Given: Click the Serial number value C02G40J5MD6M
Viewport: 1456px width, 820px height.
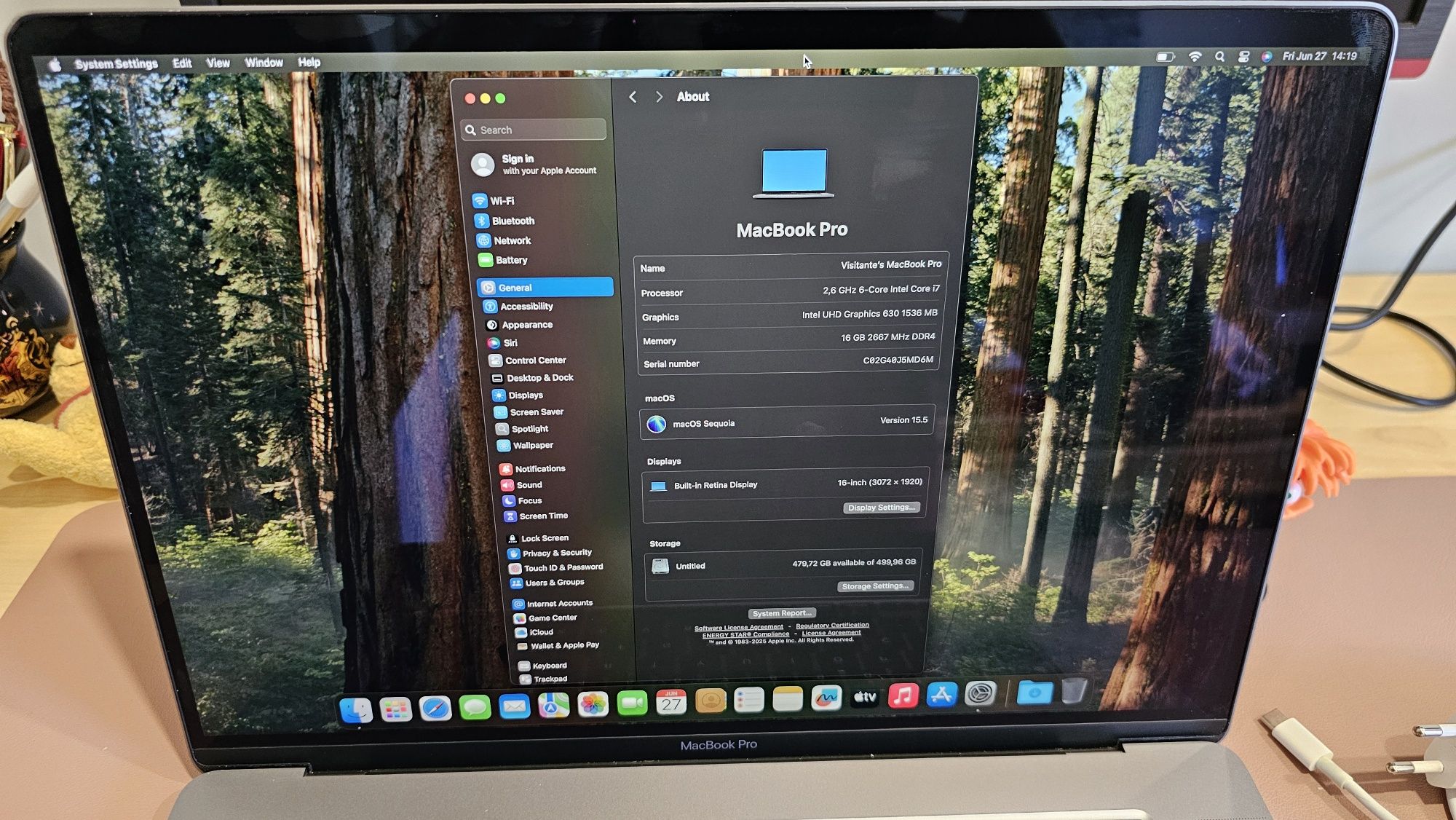Looking at the screenshot, I should point(898,360).
